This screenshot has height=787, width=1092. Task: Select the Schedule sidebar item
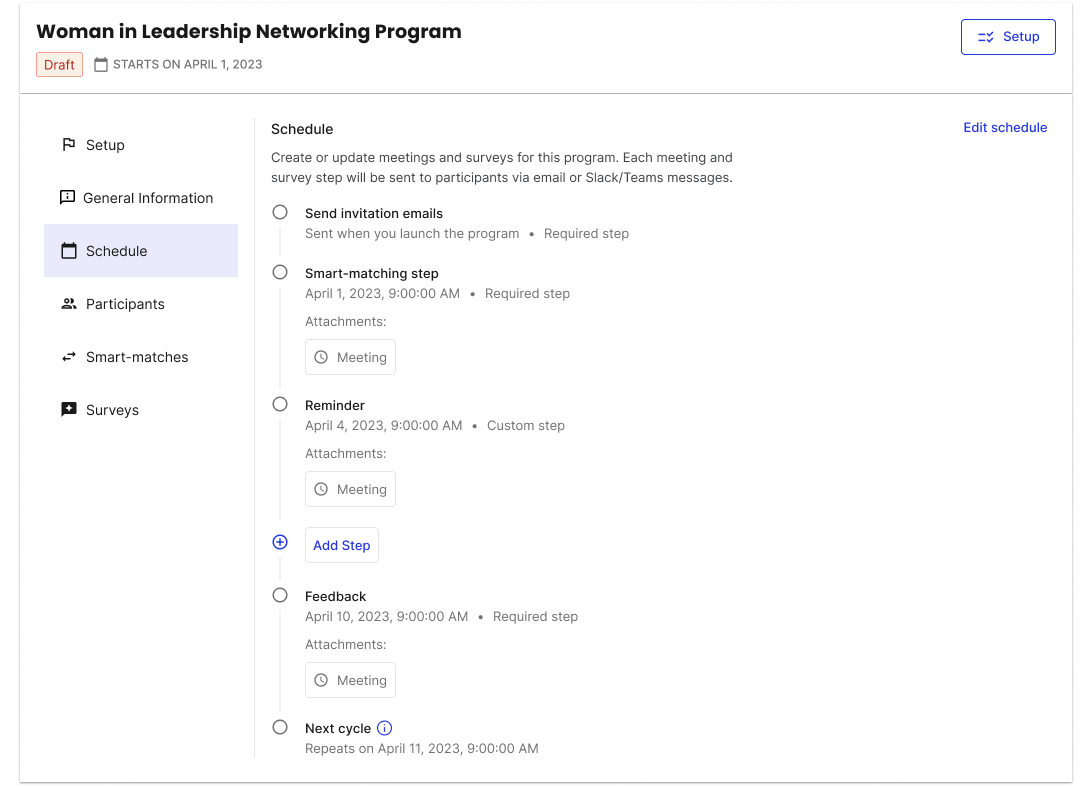[x=141, y=251]
